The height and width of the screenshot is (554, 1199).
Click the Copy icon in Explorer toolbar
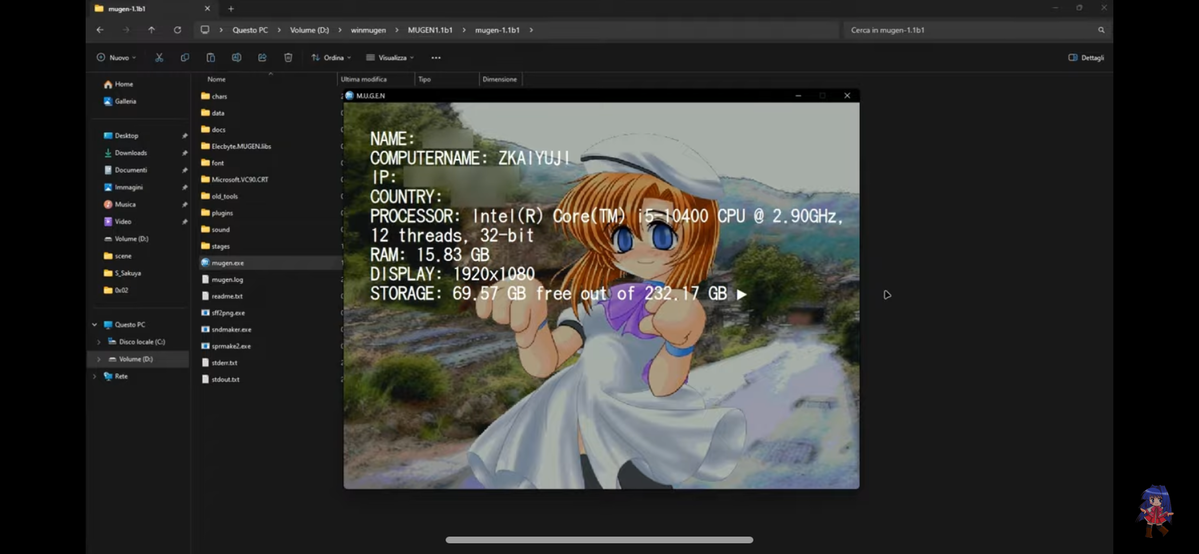click(185, 57)
